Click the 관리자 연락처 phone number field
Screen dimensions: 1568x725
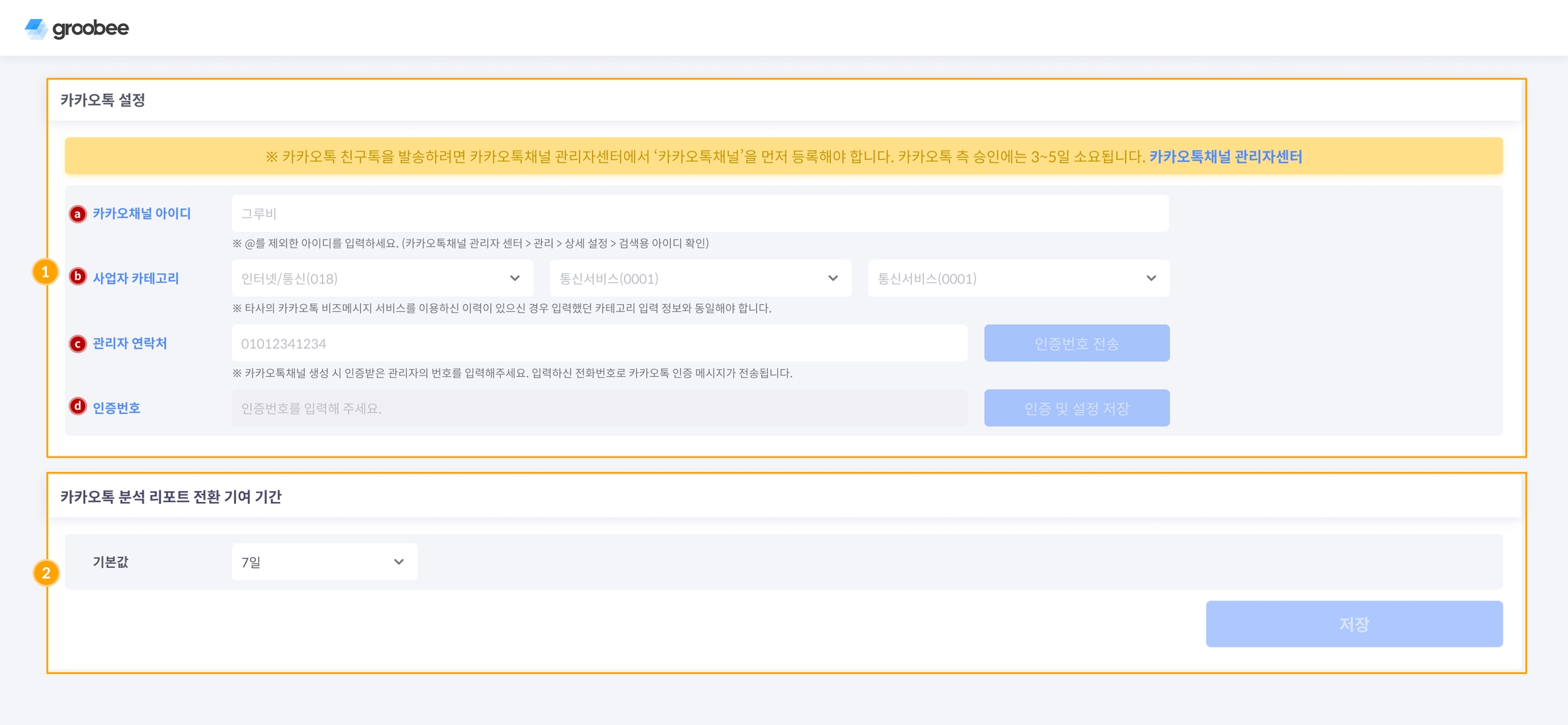[599, 343]
